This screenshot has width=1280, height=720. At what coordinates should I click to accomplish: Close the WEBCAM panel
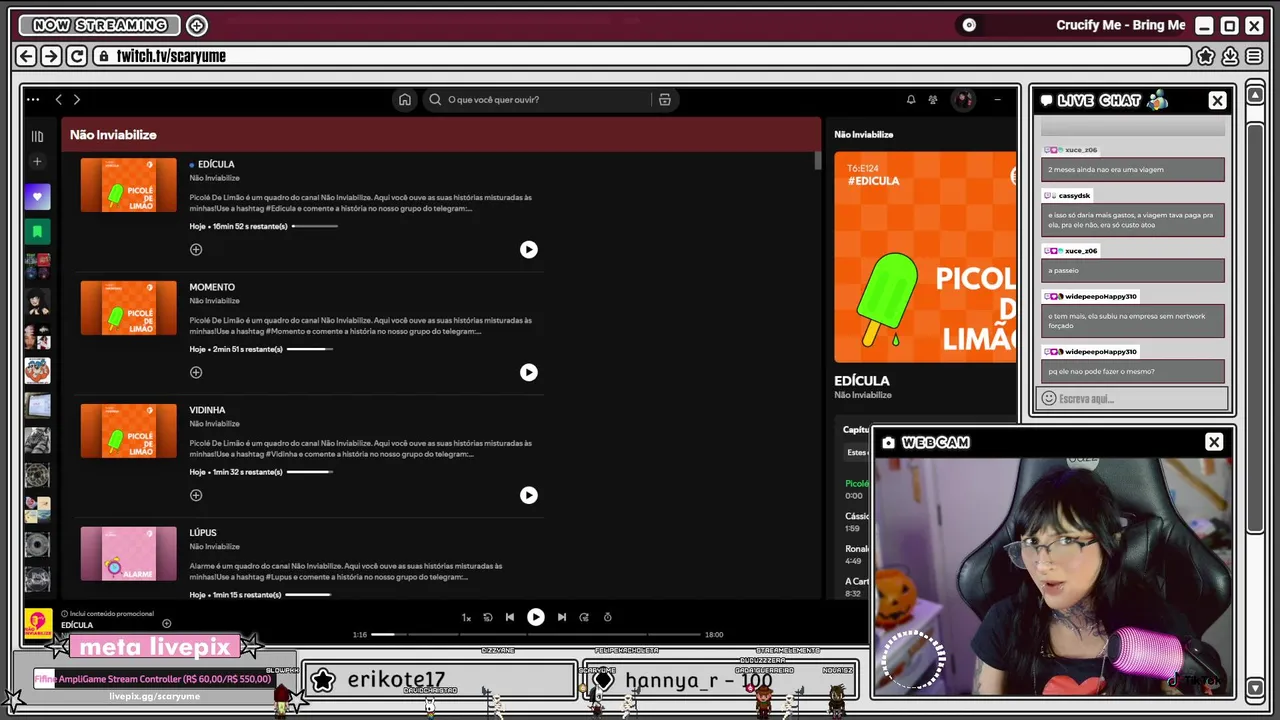tap(1214, 442)
